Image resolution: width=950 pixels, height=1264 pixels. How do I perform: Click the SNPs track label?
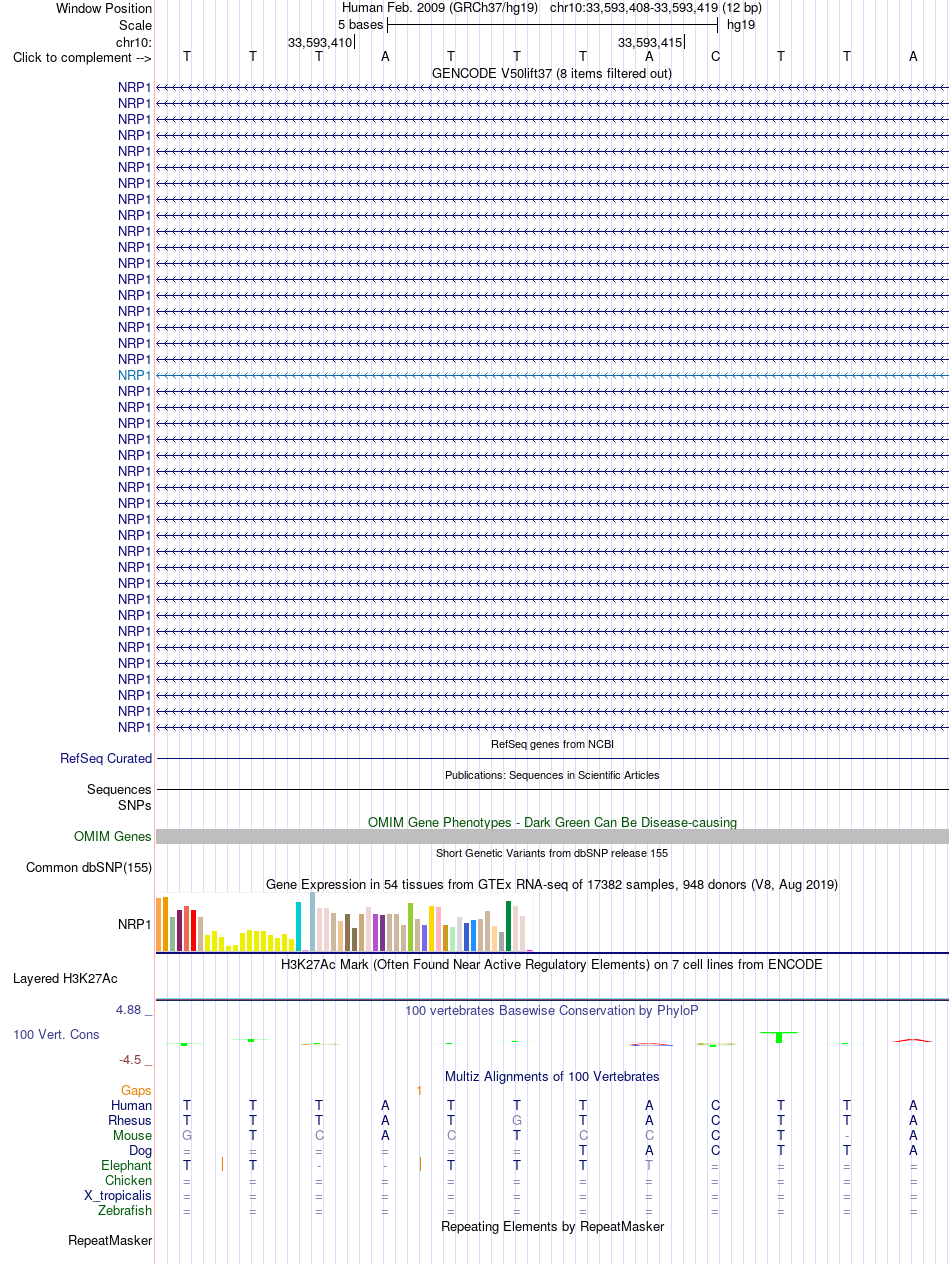[135, 804]
